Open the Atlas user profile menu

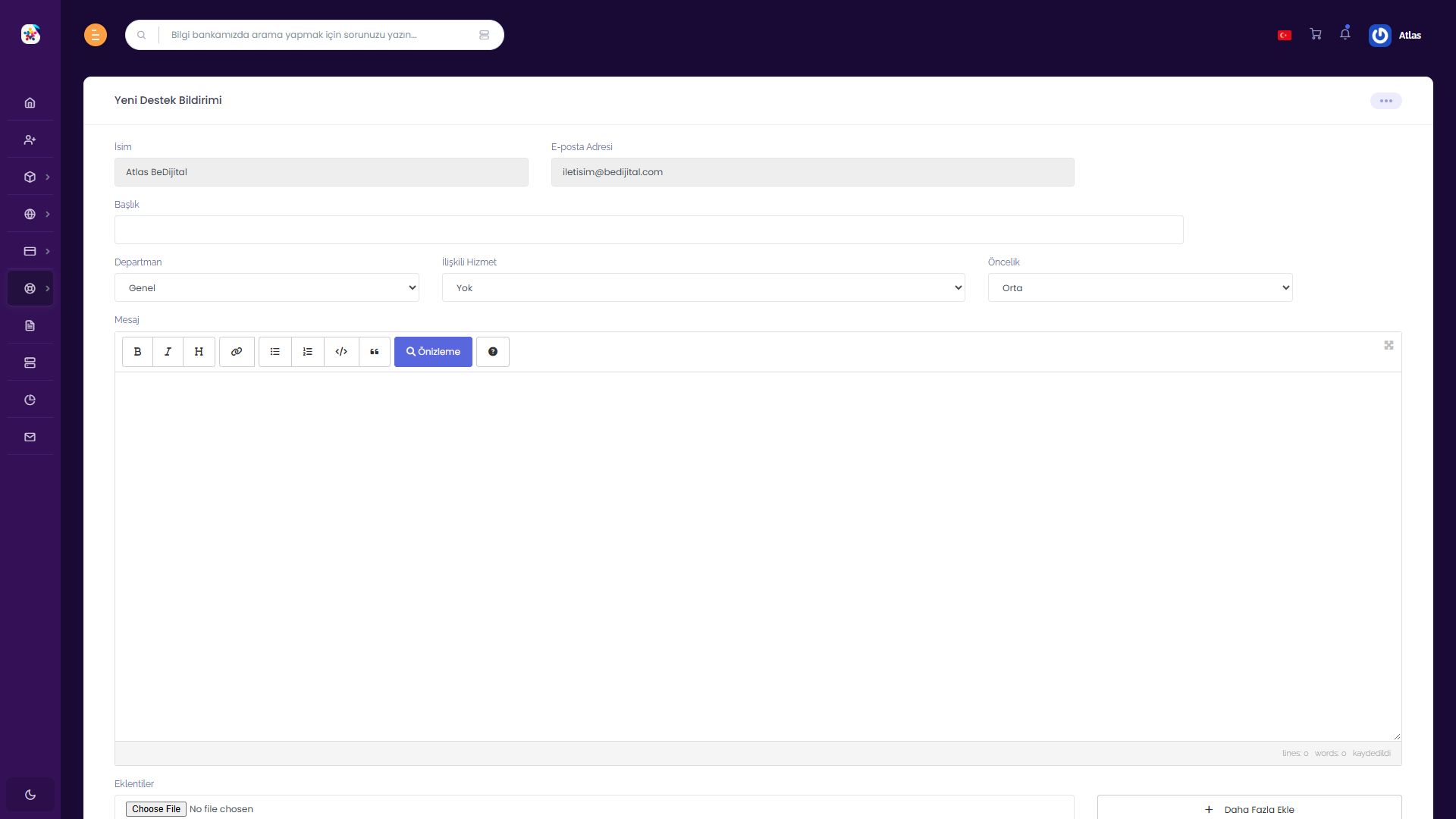coord(1395,36)
